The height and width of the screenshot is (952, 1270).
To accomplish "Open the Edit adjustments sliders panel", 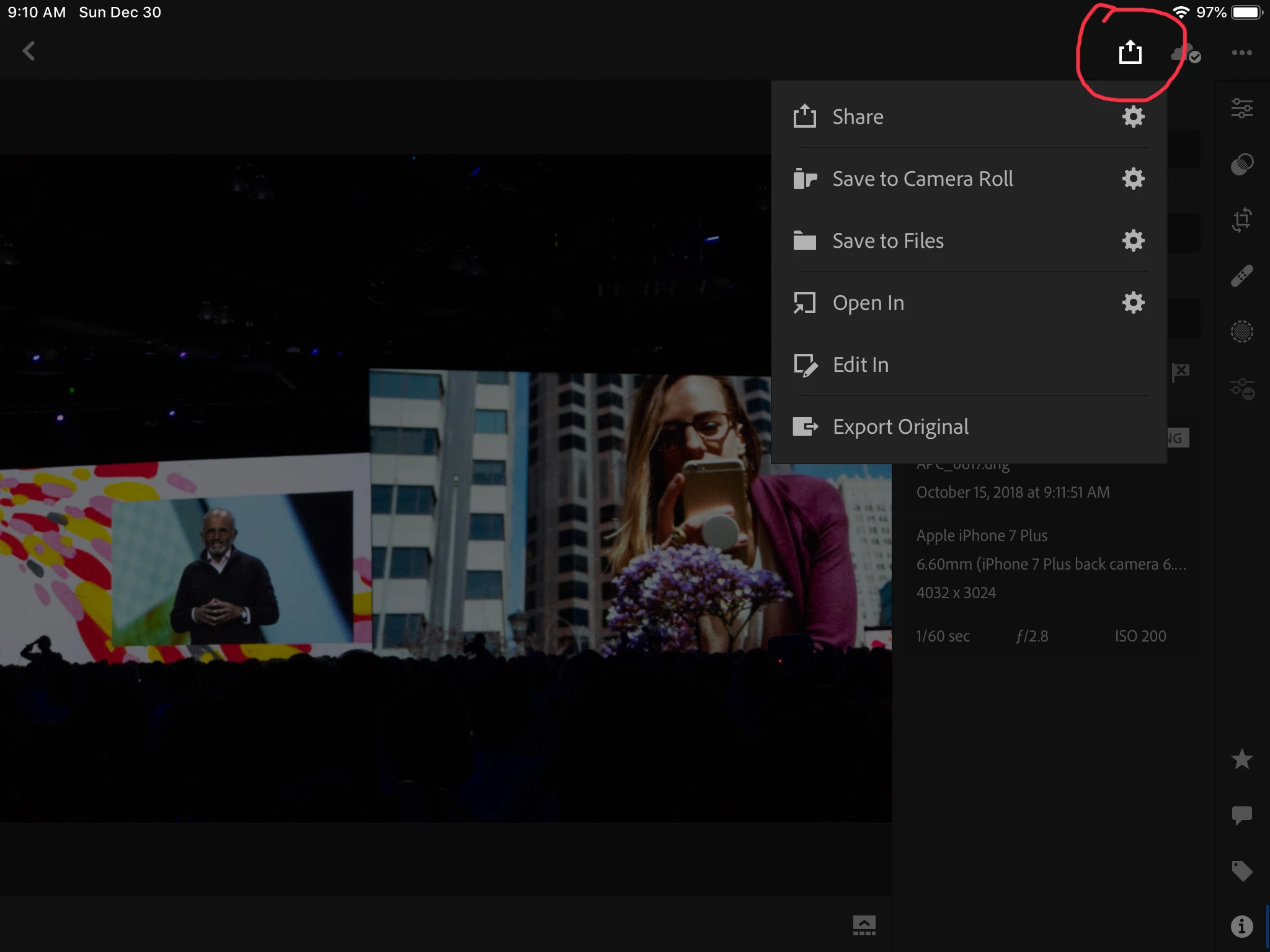I will (1241, 108).
